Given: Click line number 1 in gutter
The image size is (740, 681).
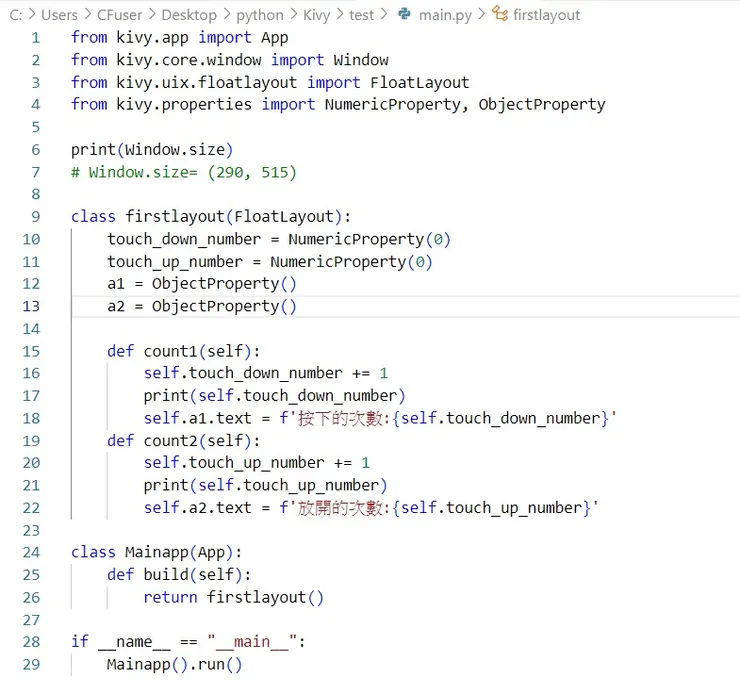Looking at the screenshot, I should tap(36, 38).
